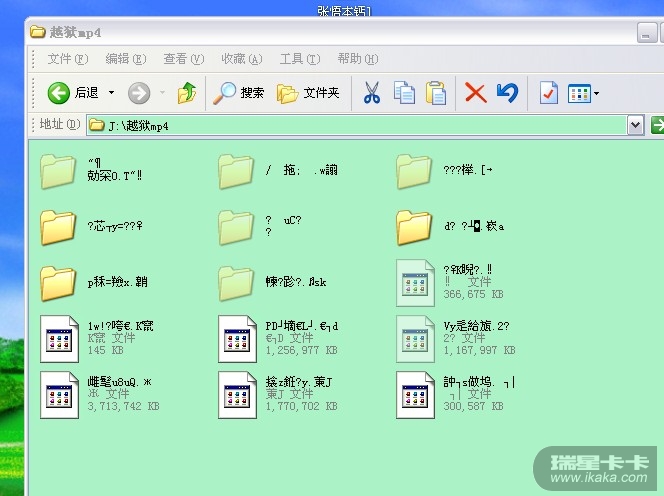Screen dimensions: 664x496
Task: Select the folder whose name starts with p and ends in x.
Action: click(x=58, y=283)
